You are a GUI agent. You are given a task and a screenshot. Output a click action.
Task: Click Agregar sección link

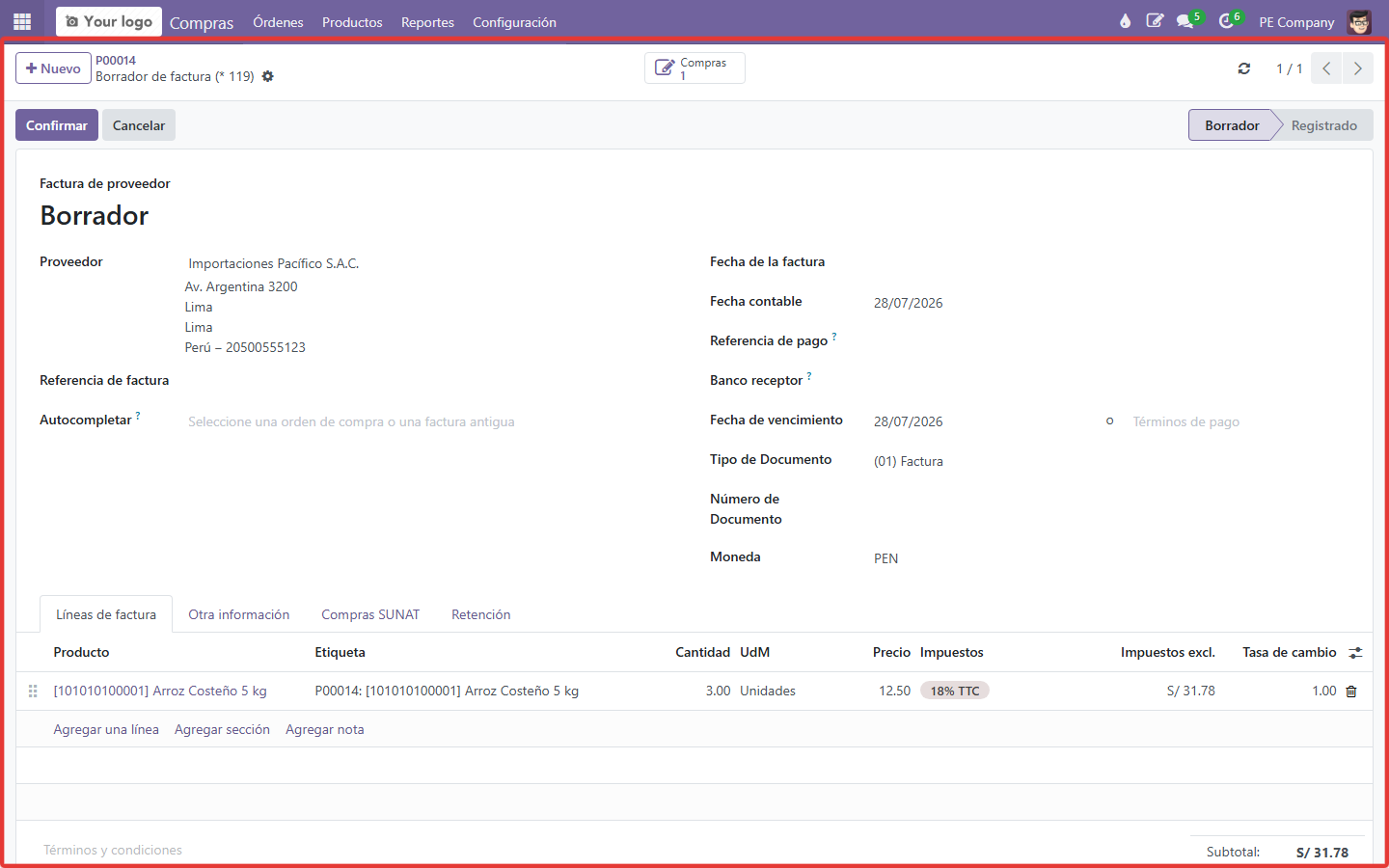click(x=222, y=730)
